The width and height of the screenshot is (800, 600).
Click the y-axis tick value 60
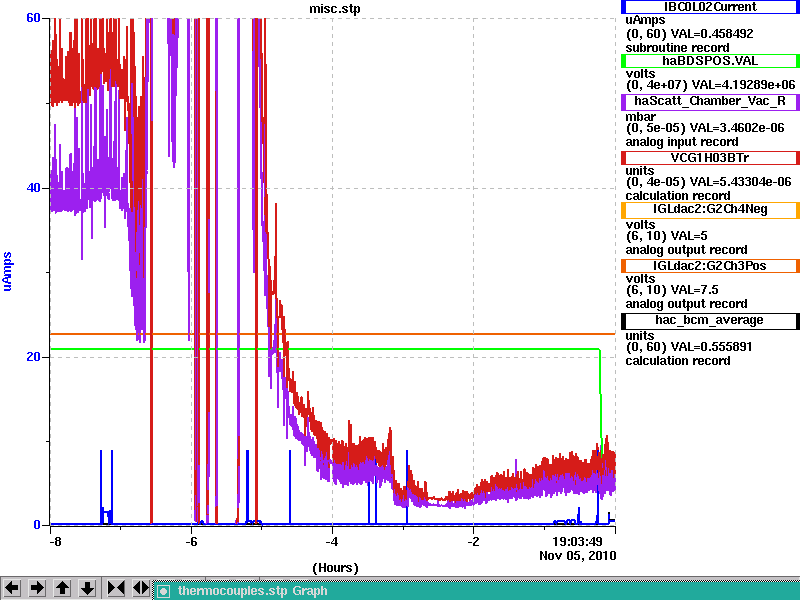coord(33,18)
